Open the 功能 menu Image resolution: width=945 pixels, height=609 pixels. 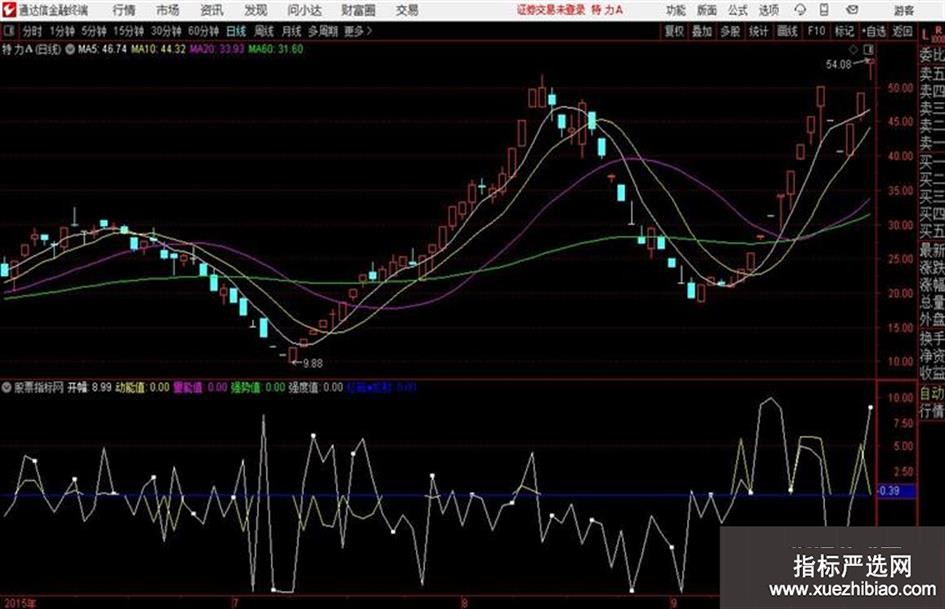[x=676, y=10]
